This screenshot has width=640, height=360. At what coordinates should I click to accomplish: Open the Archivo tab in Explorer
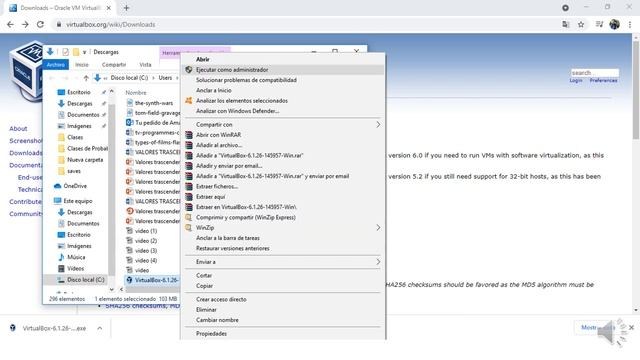click(x=56, y=64)
